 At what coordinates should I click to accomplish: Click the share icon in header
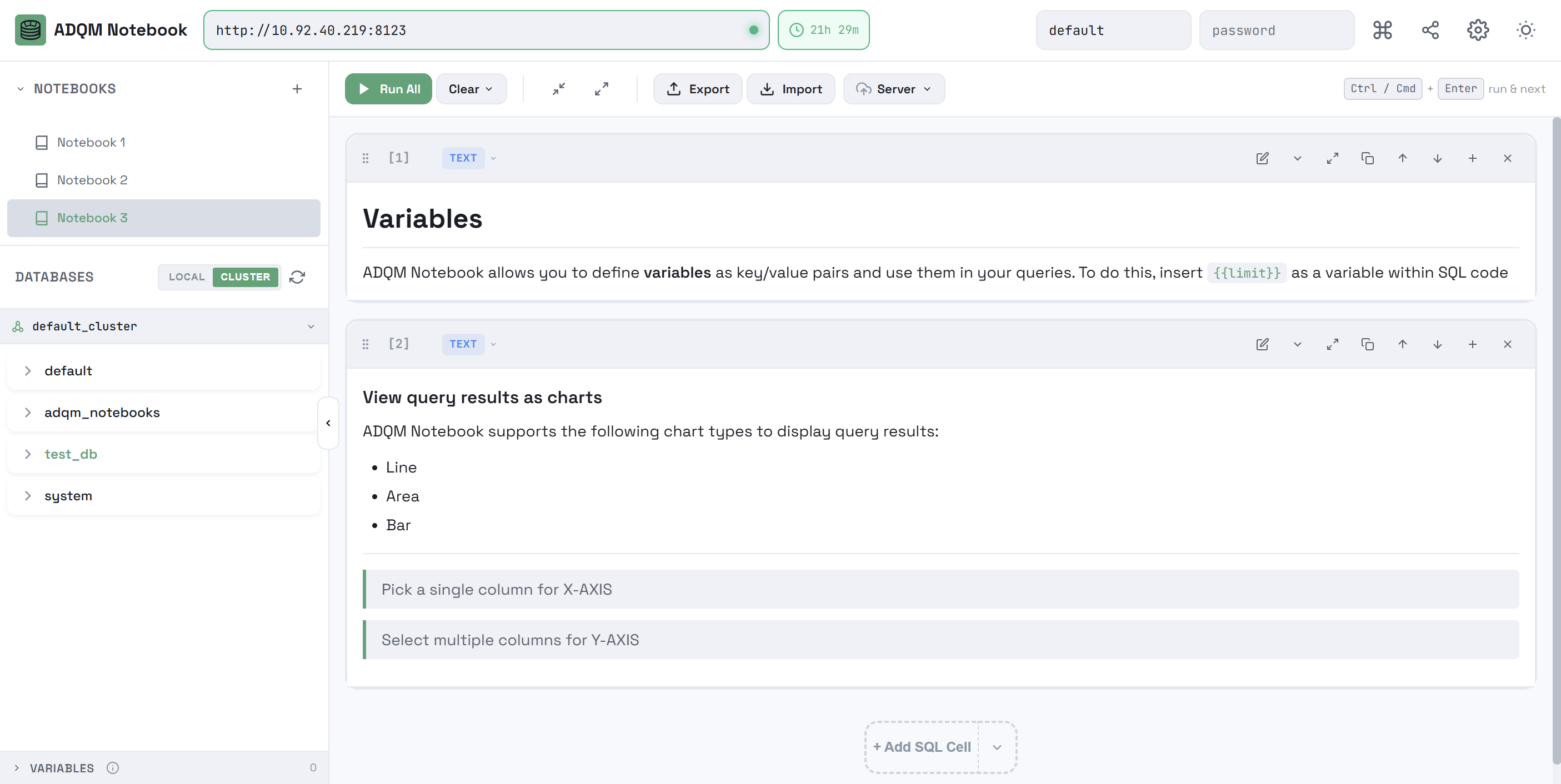(1430, 31)
